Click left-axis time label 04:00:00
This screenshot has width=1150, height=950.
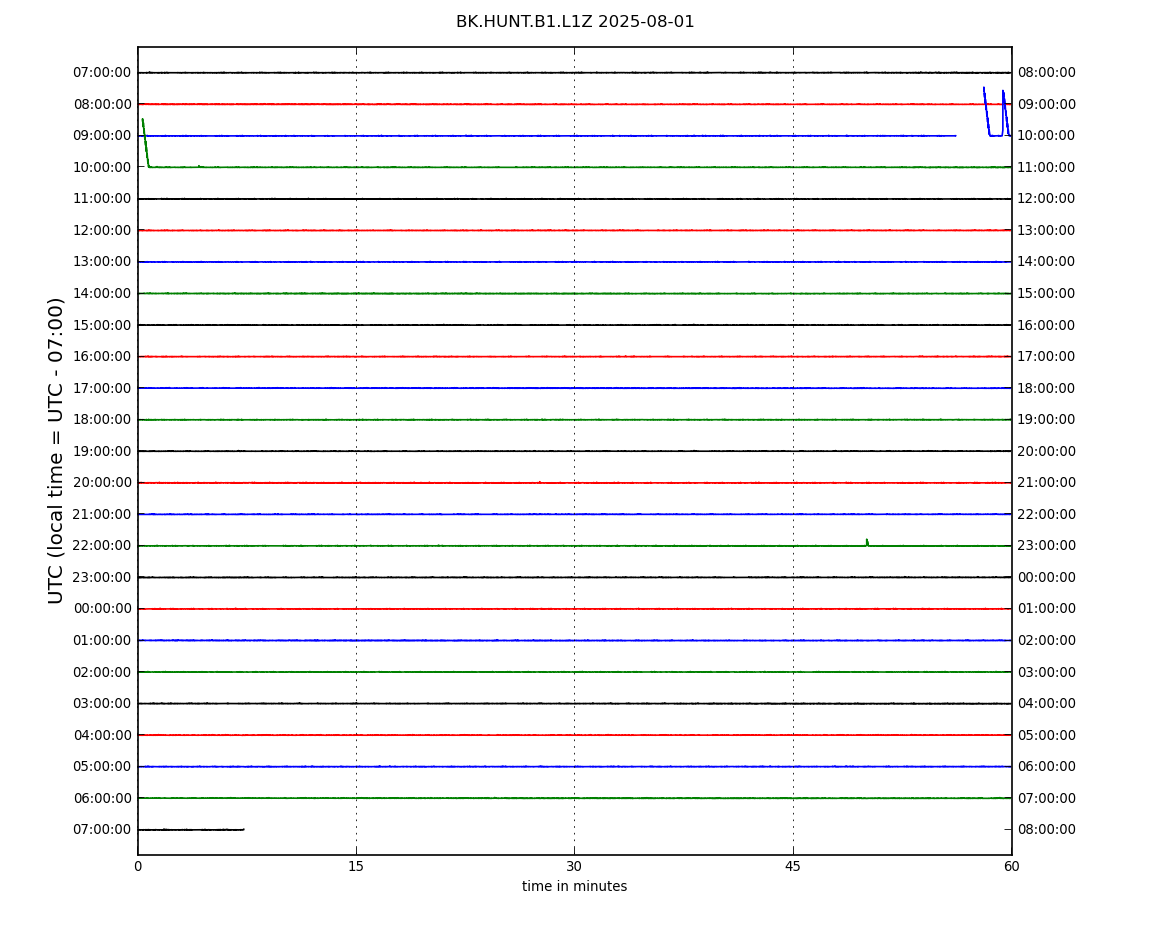coord(103,735)
